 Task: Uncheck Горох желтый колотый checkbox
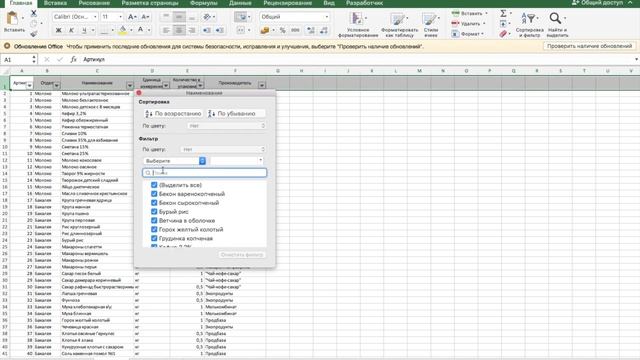pyautogui.click(x=154, y=229)
